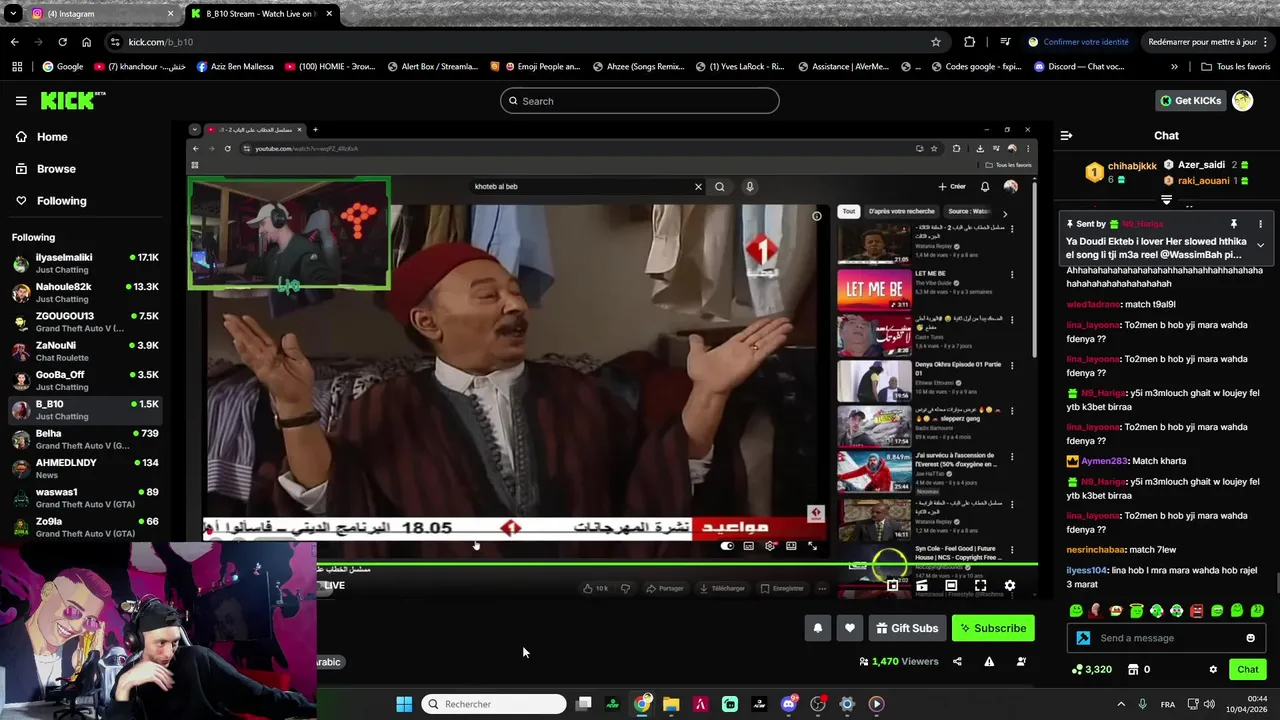Close the B_B10 Stream browser tab

(329, 14)
